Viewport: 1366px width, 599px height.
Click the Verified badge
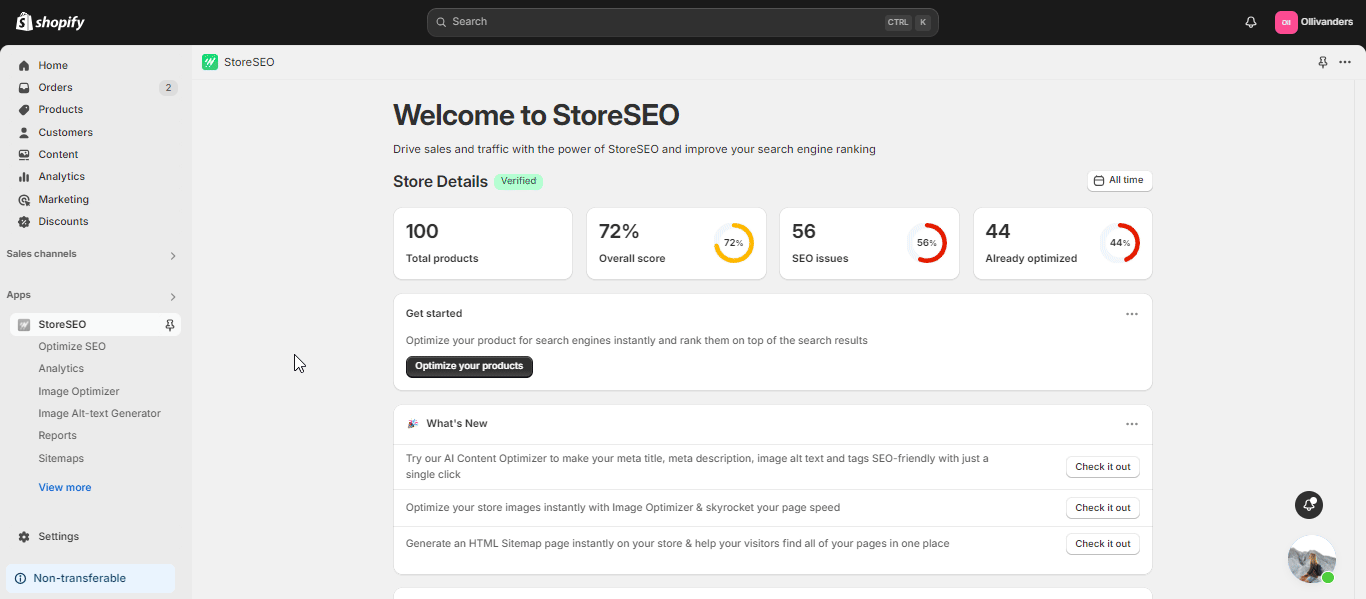coord(519,181)
